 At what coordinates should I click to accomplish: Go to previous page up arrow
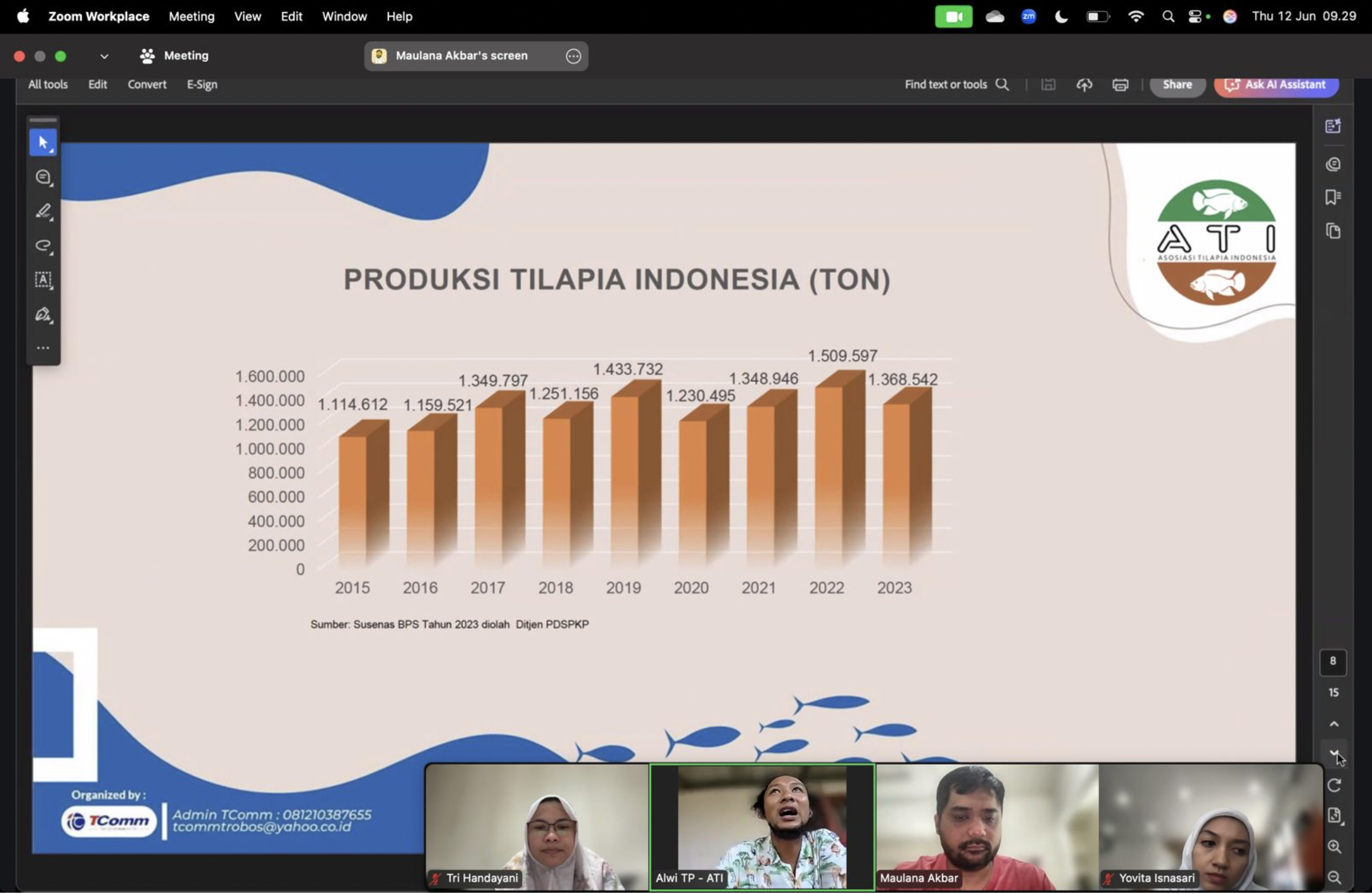coord(1334,724)
